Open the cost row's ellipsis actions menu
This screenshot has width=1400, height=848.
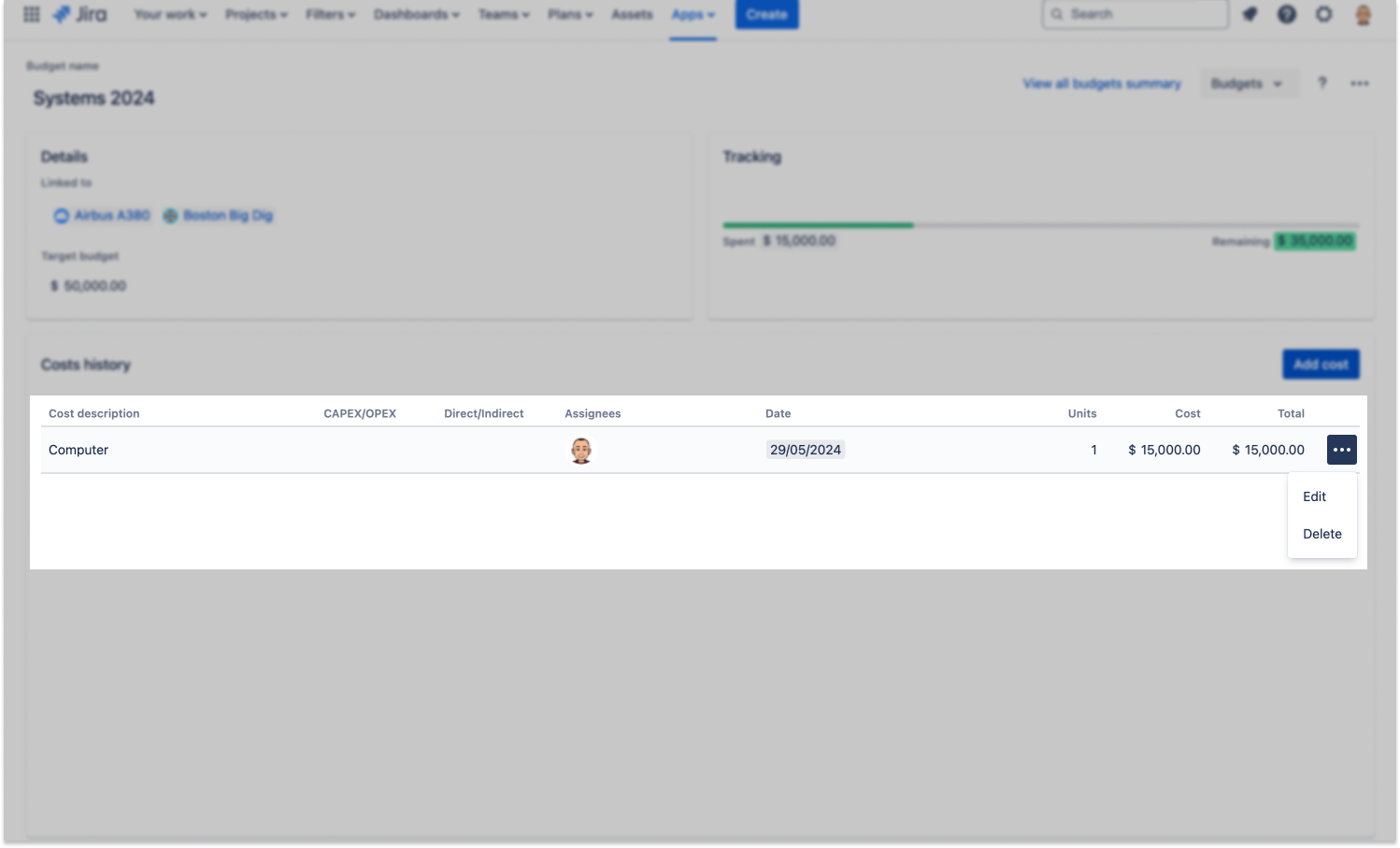(1341, 450)
